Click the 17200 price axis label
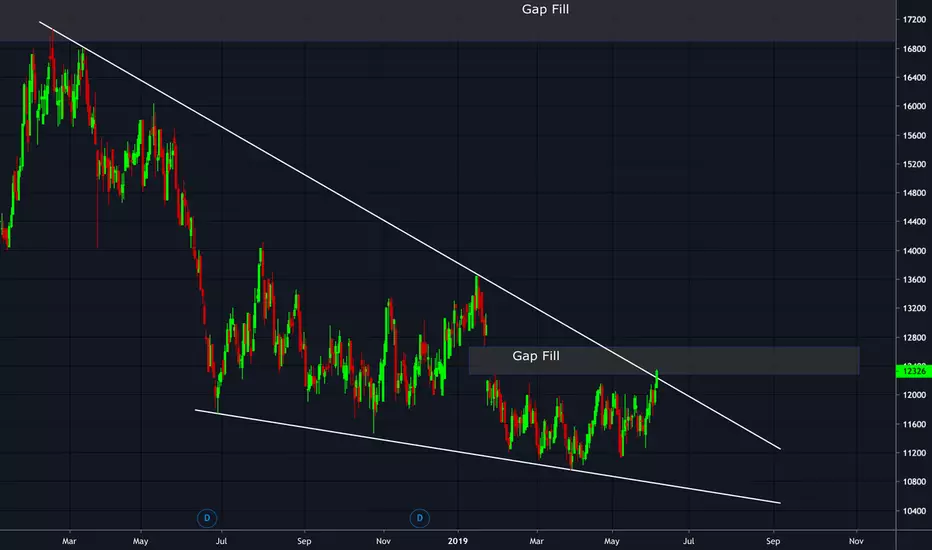The image size is (932, 550). pyautogui.click(x=914, y=20)
